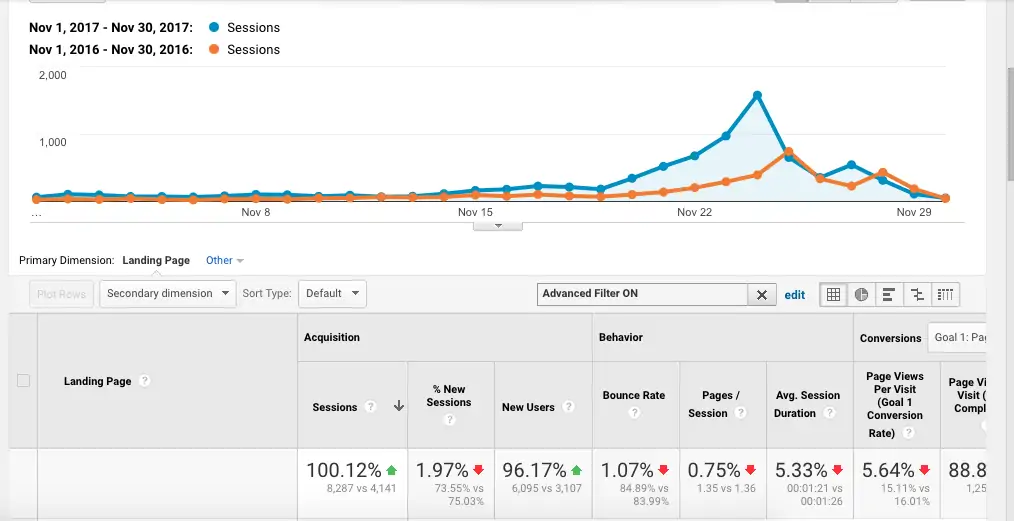Open help for the Landing Page column

[145, 381]
